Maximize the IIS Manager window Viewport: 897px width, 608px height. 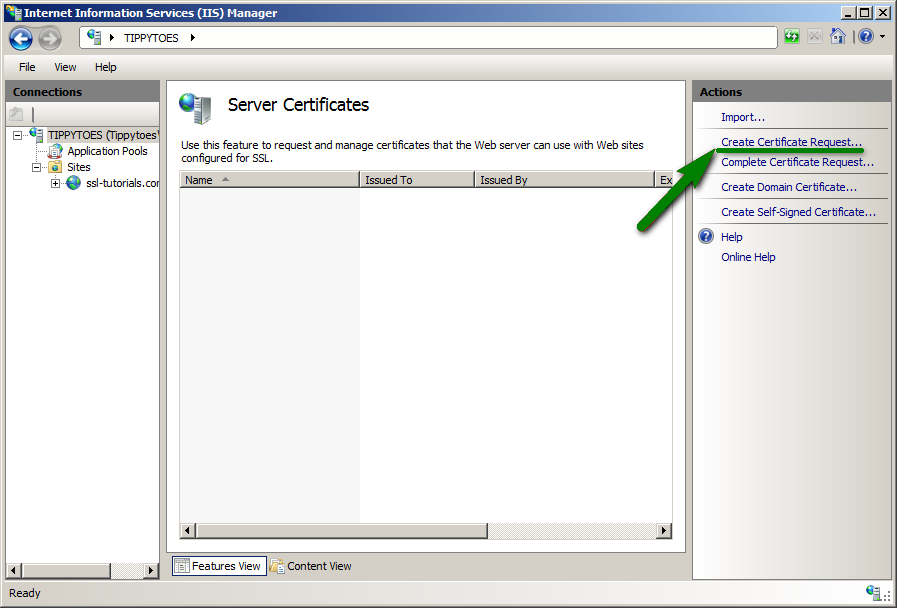click(865, 13)
